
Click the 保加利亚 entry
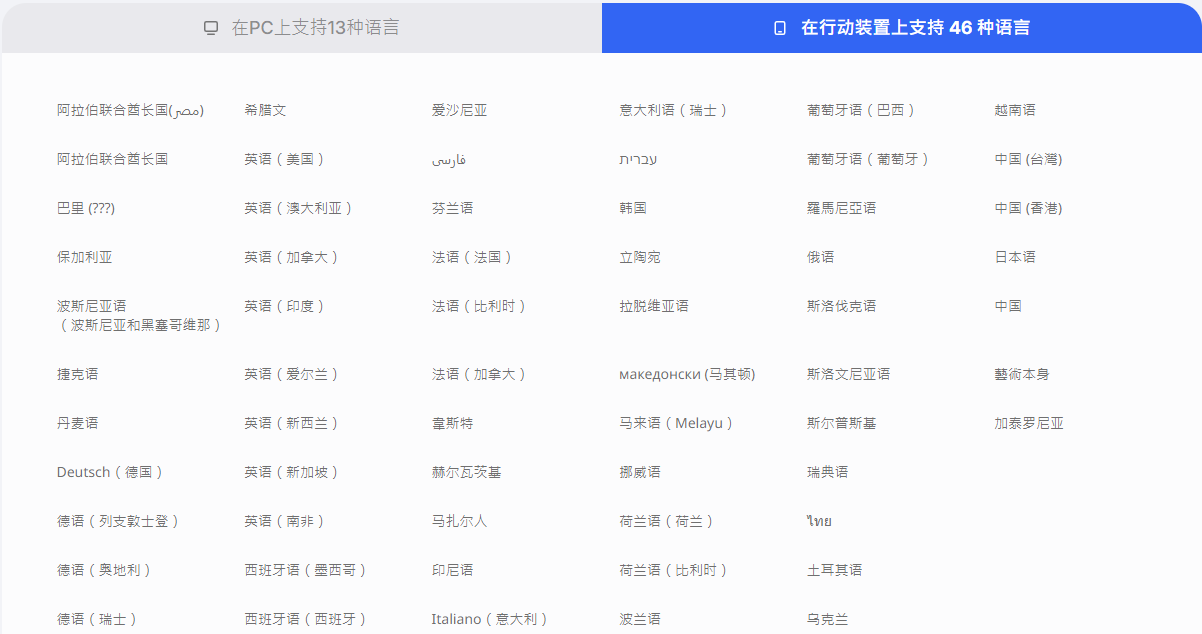point(85,257)
